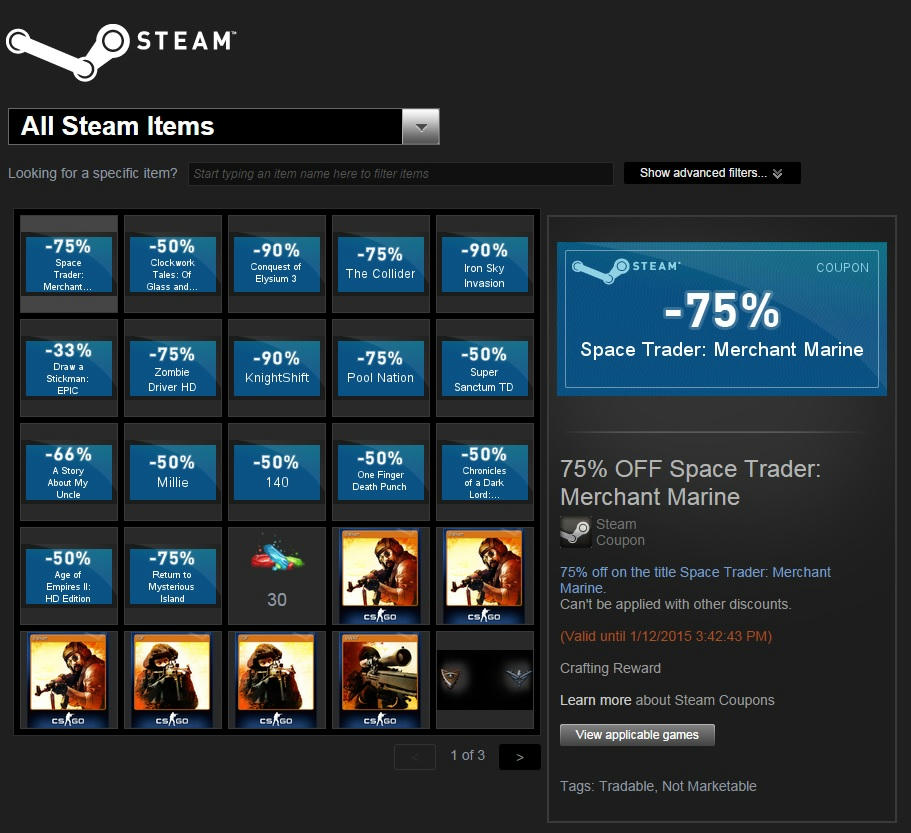The height and width of the screenshot is (833, 911).
Task: Select the Pool Nation coupon
Action: tap(381, 368)
